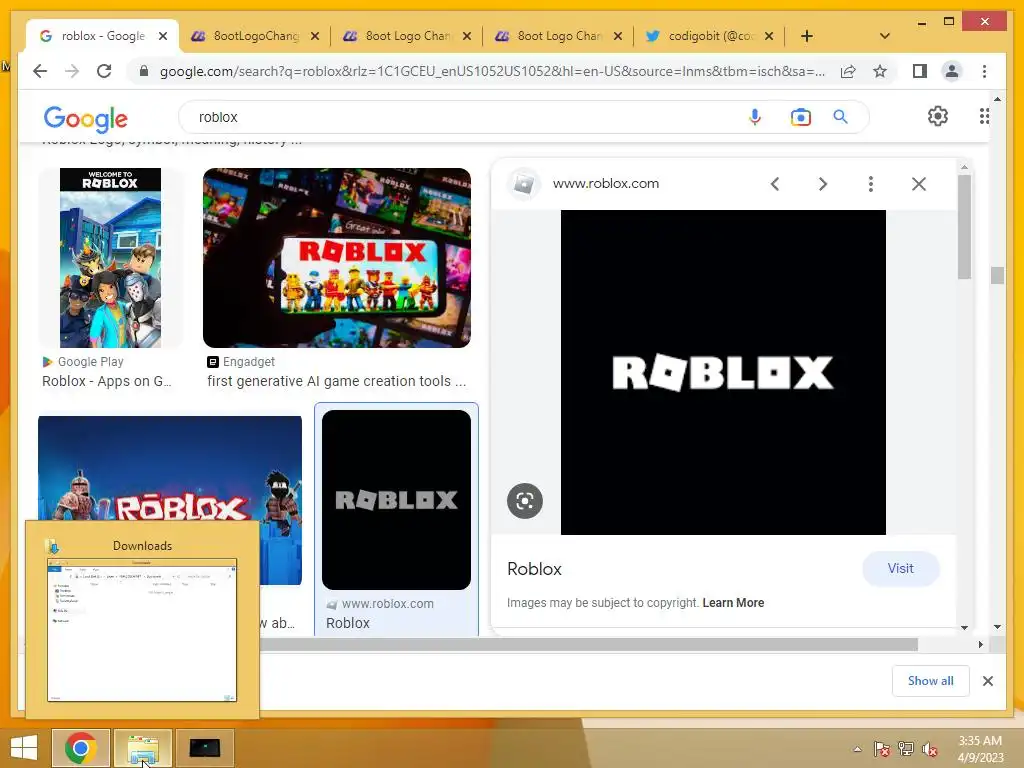Click the large Roblox logo preview image

[x=723, y=372]
